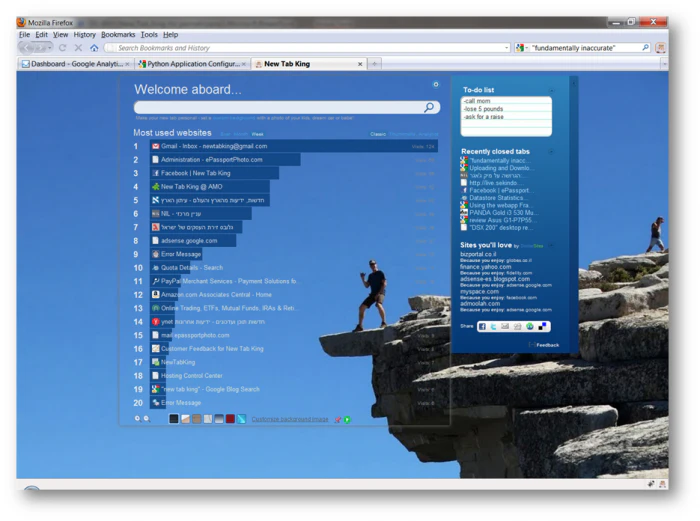Select the dark red background swatch
The image size is (700, 521).
230,419
